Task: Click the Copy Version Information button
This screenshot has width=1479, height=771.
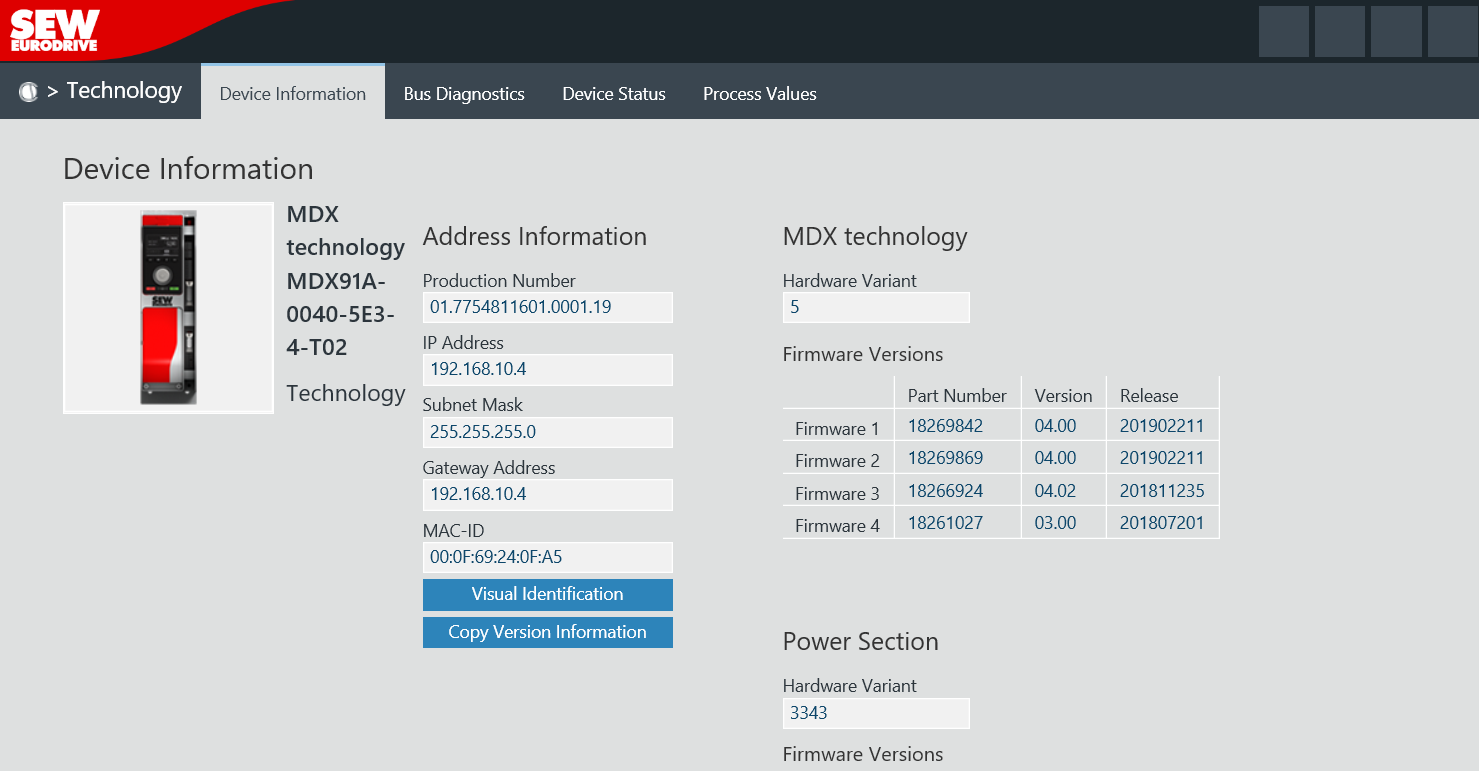Action: 547,632
